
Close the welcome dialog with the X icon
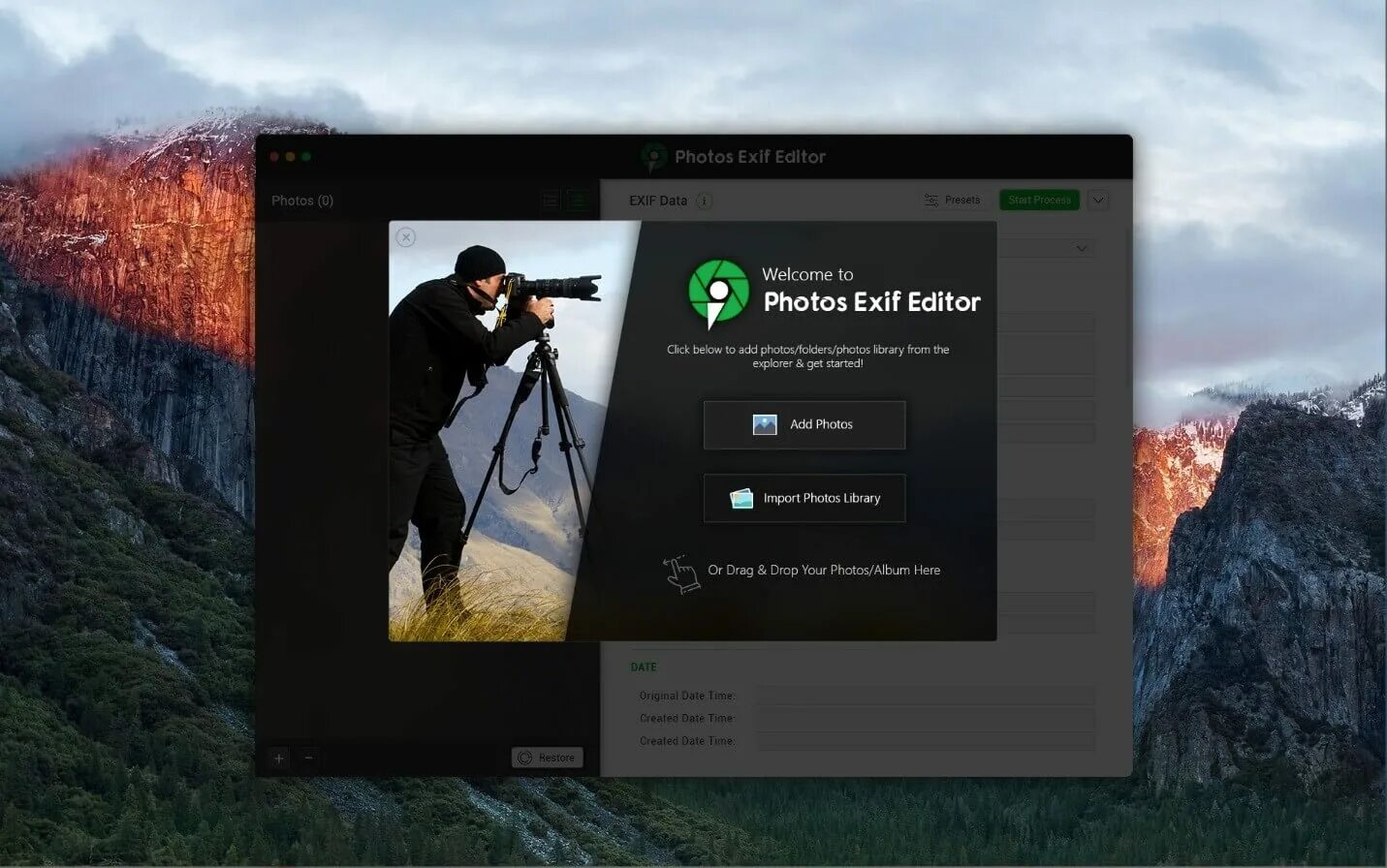tap(406, 237)
